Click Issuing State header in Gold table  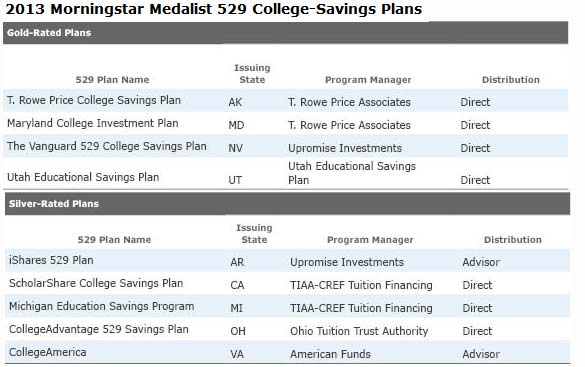click(x=252, y=74)
